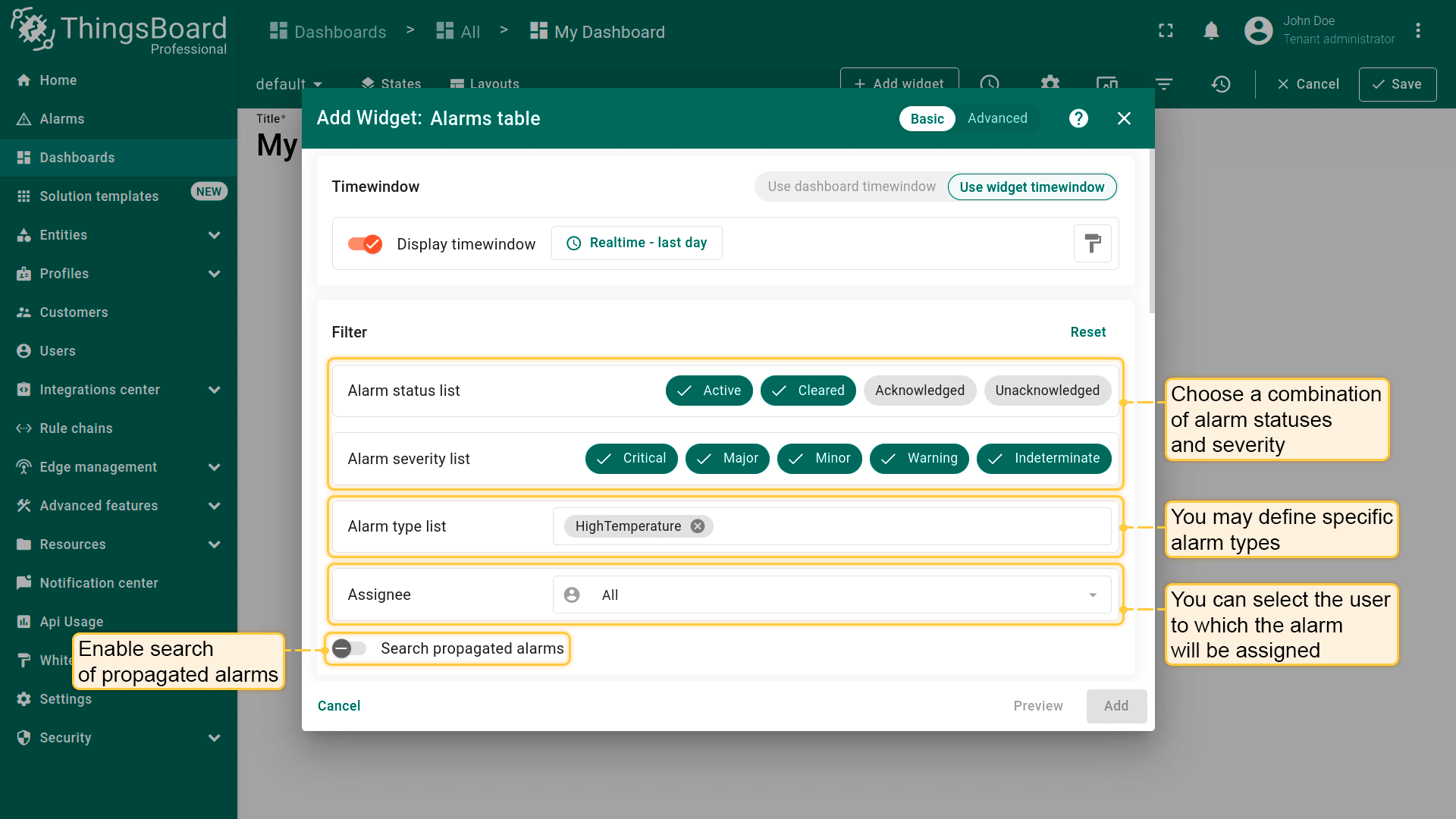1456x819 pixels.
Task: Remove the HighTemperature alarm type chip
Action: [698, 526]
